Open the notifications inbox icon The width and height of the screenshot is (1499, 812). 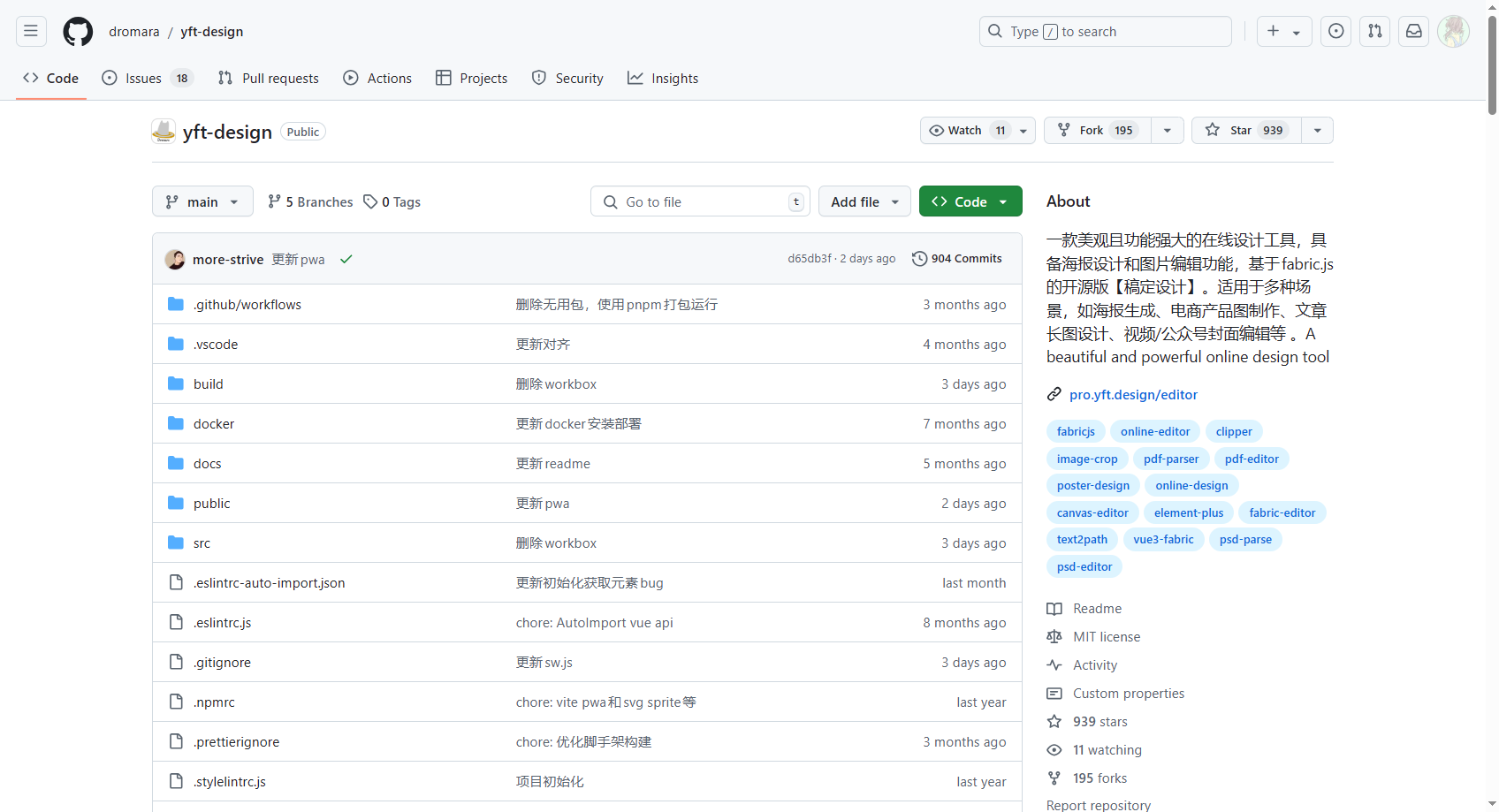tap(1414, 31)
